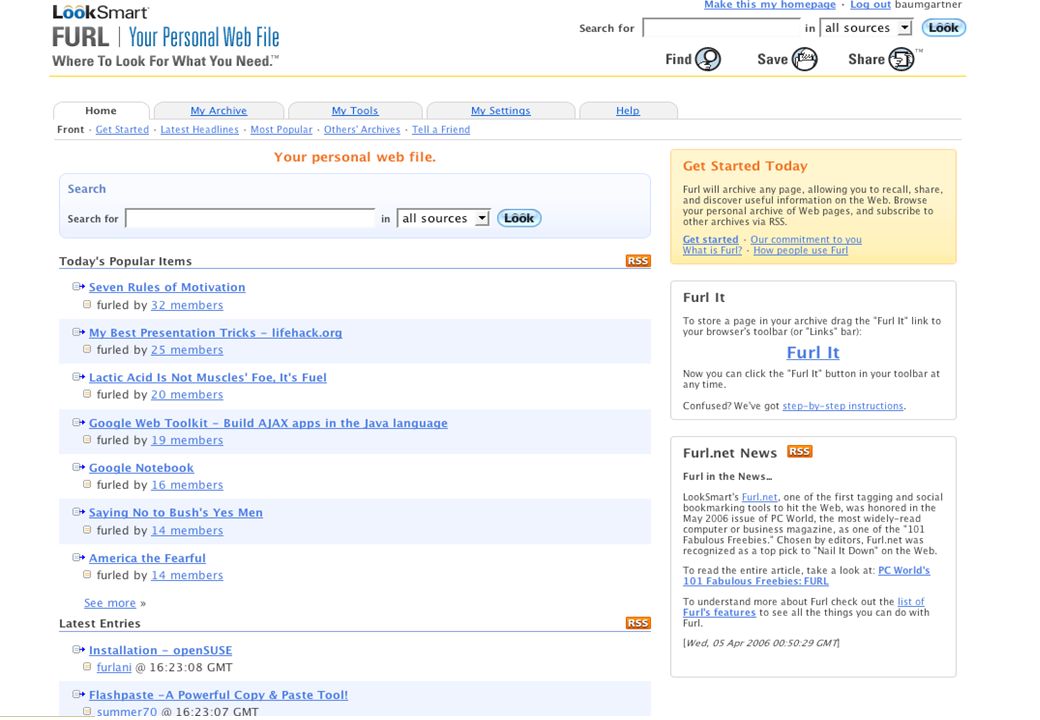This screenshot has height=720, width=1040.
Task: Click Make this my homepage link
Action: point(770,5)
